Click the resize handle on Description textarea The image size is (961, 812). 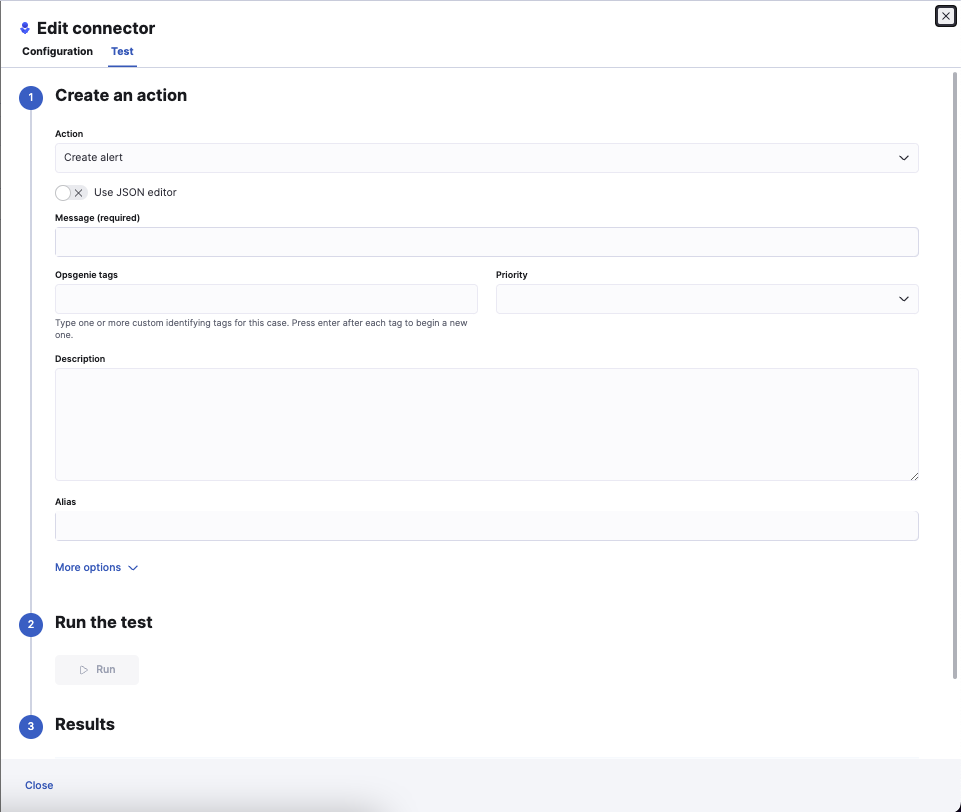click(x=913, y=478)
